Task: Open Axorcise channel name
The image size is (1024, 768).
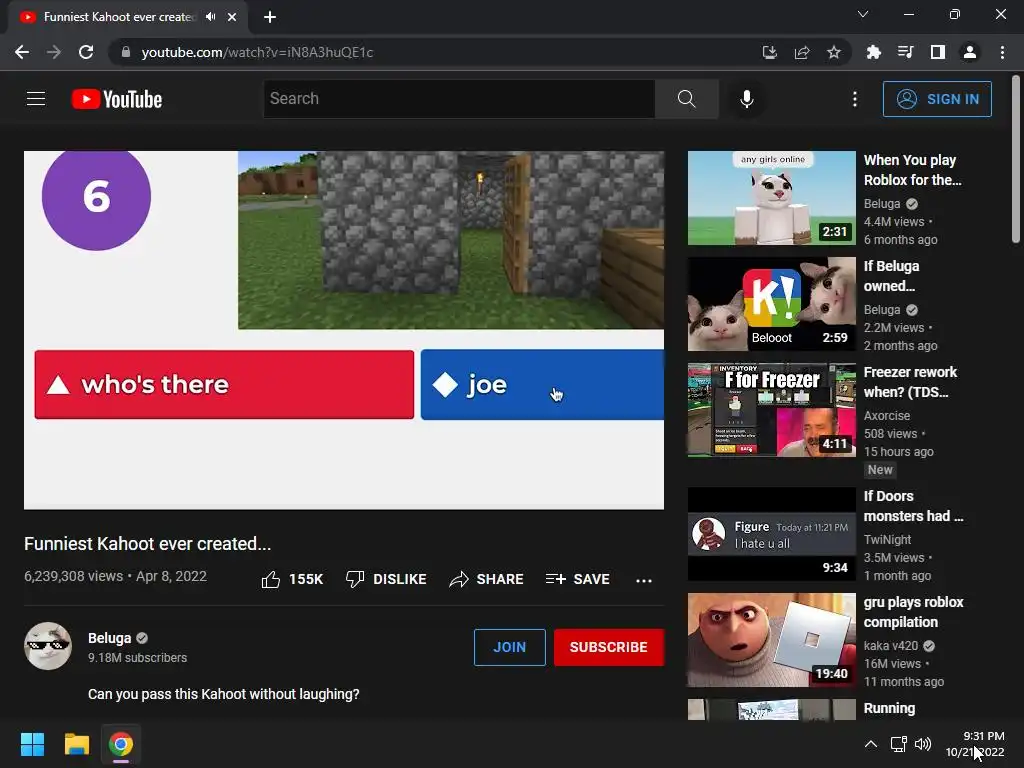Action: point(887,415)
